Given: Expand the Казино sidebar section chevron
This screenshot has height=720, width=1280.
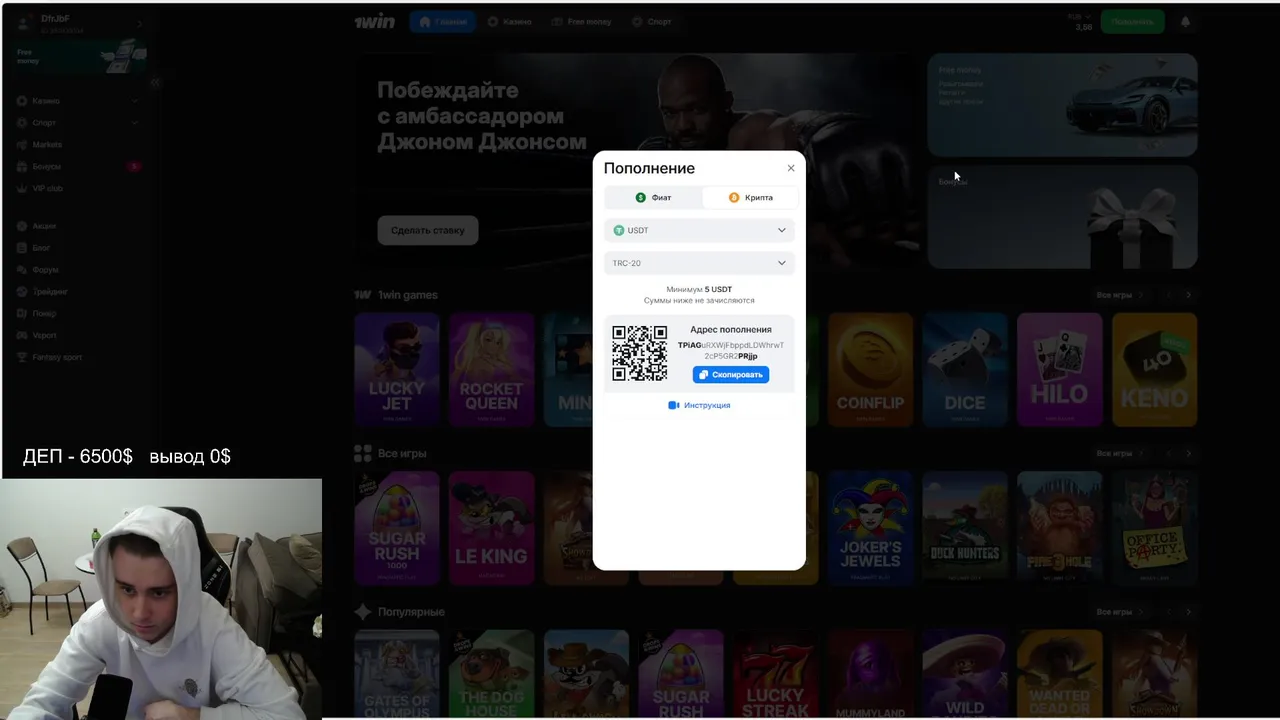Looking at the screenshot, I should pyautogui.click(x=135, y=100).
